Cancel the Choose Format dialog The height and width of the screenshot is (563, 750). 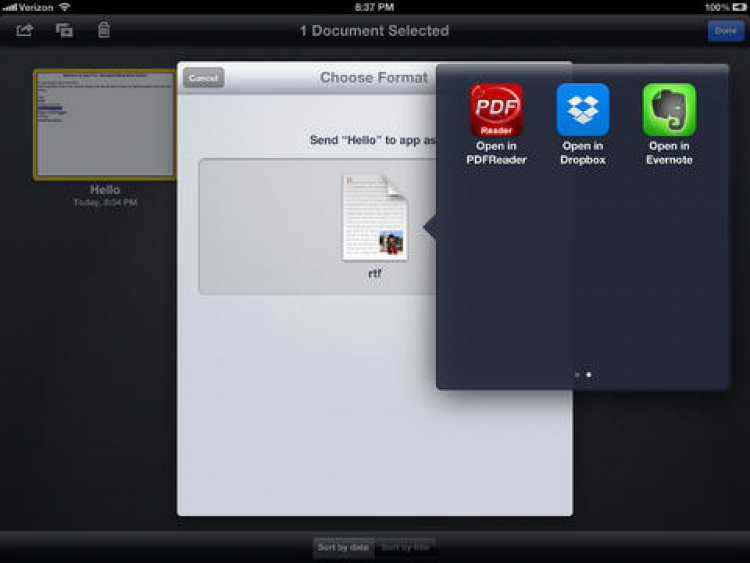204,77
